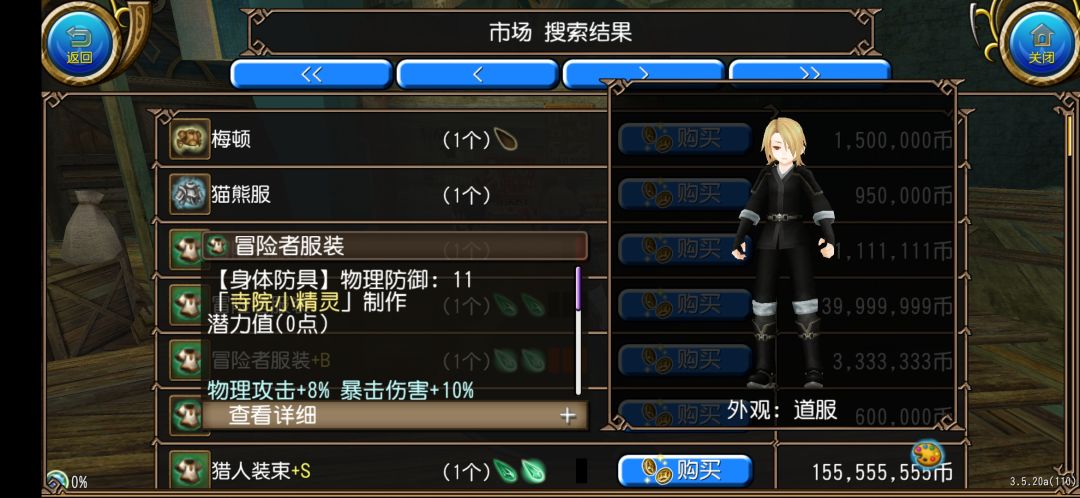Select the 梅顿 item icon
Image resolution: width=1080 pixels, height=498 pixels.
coord(189,139)
